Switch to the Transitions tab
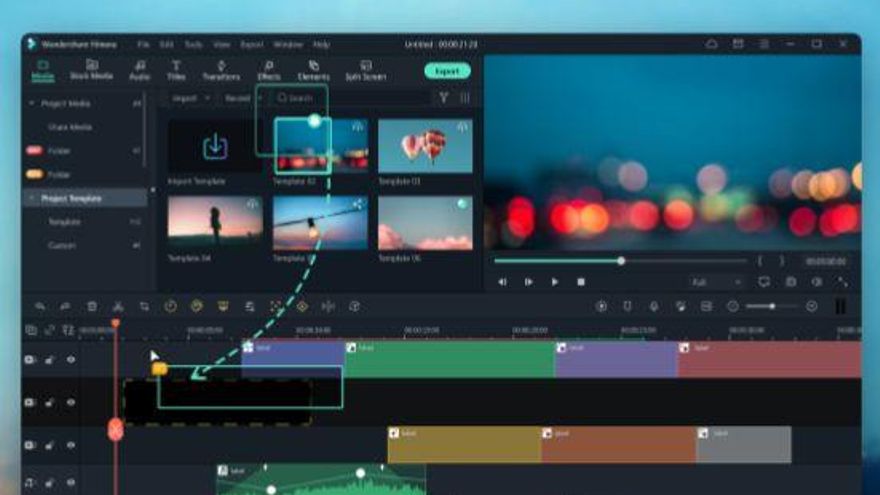880x495 pixels. (x=221, y=70)
